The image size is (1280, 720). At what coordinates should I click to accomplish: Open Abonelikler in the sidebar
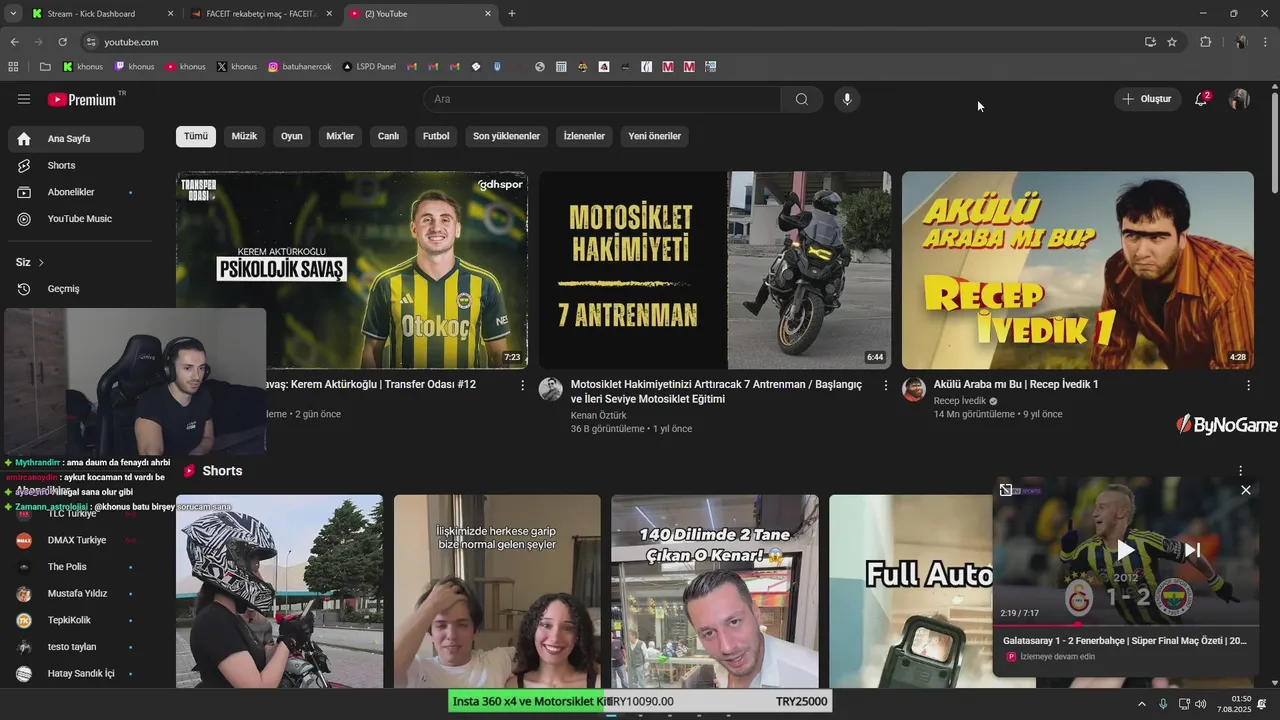76,192
